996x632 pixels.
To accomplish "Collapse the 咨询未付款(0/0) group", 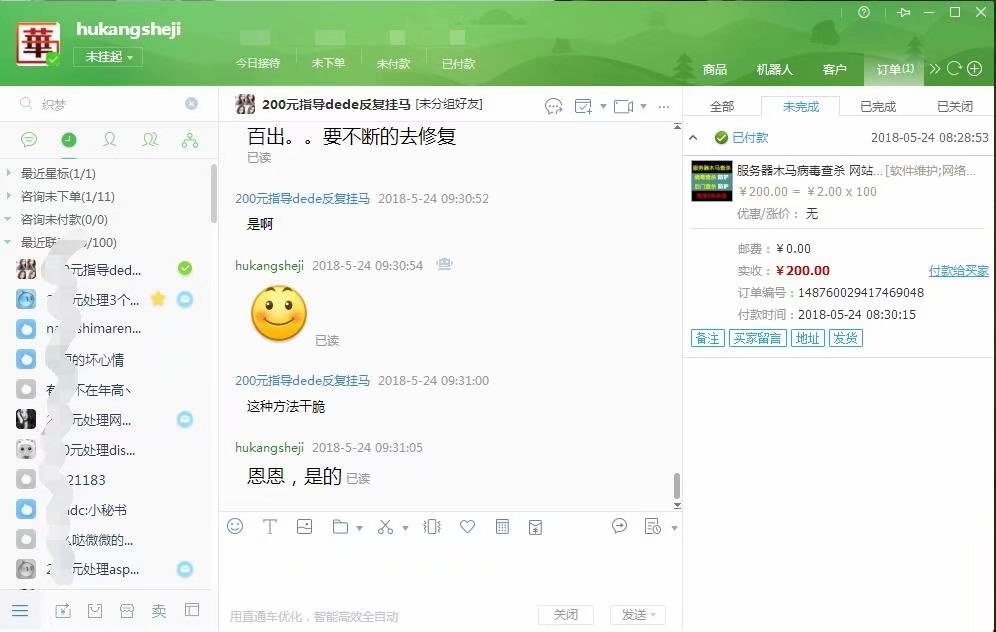I will click(8, 219).
